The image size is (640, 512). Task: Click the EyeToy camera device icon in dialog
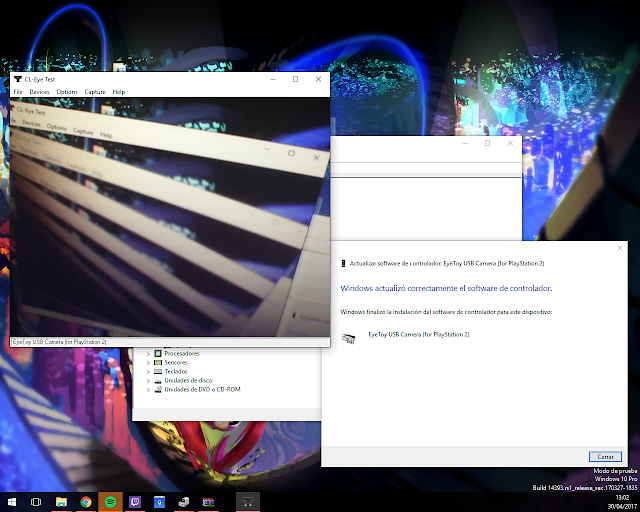coord(349,338)
